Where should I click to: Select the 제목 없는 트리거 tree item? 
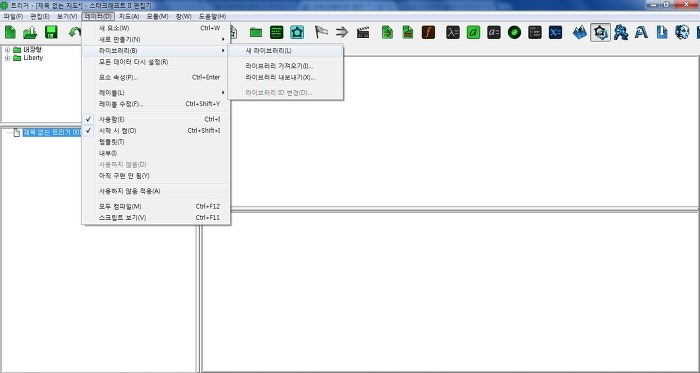pos(52,133)
